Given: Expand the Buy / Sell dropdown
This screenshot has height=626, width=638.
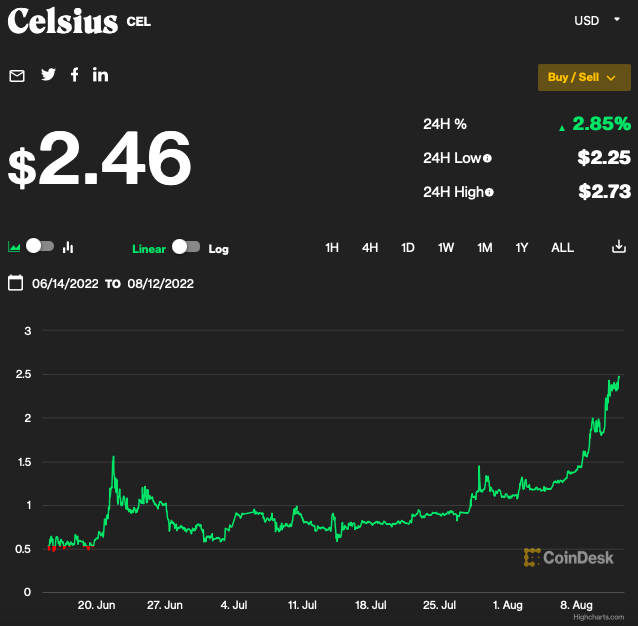Looking at the screenshot, I should click(x=584, y=77).
